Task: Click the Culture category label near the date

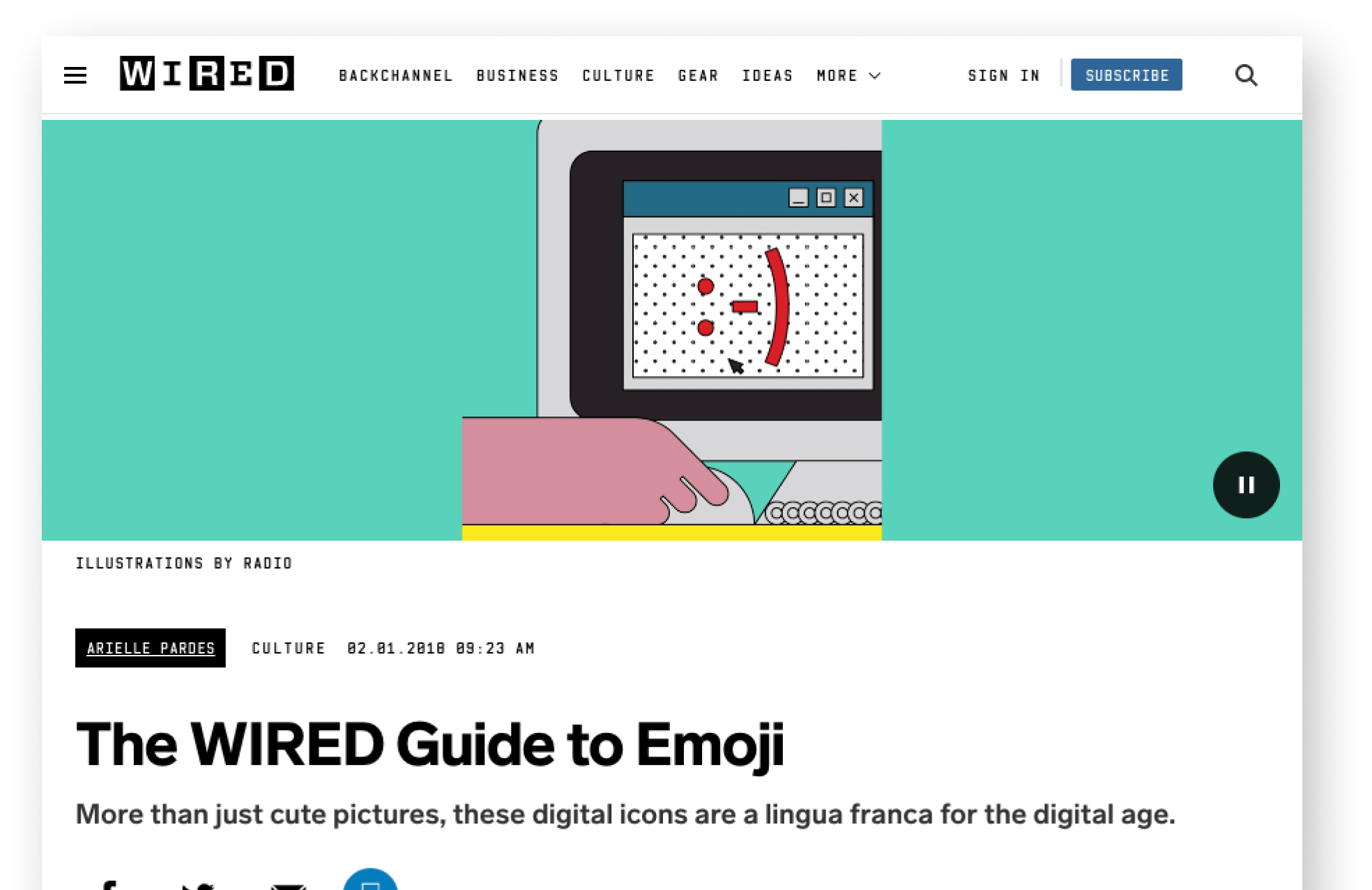Action: coord(289,648)
